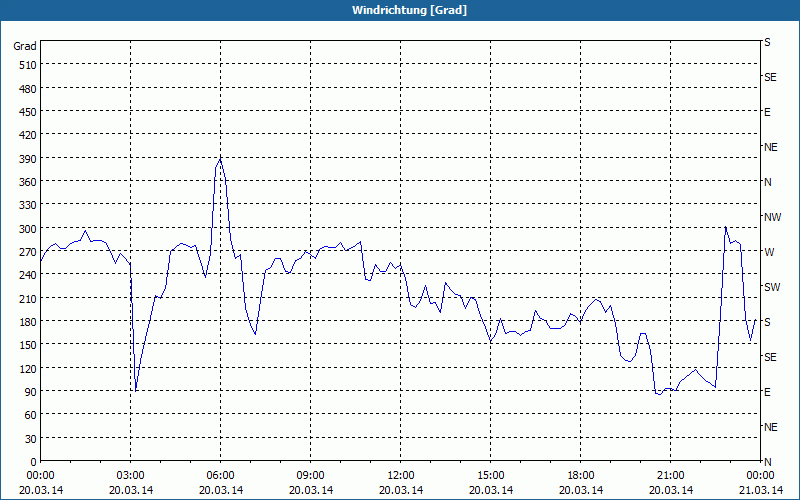
Task: Click the 60 y-axis tick label
Action: (31, 415)
